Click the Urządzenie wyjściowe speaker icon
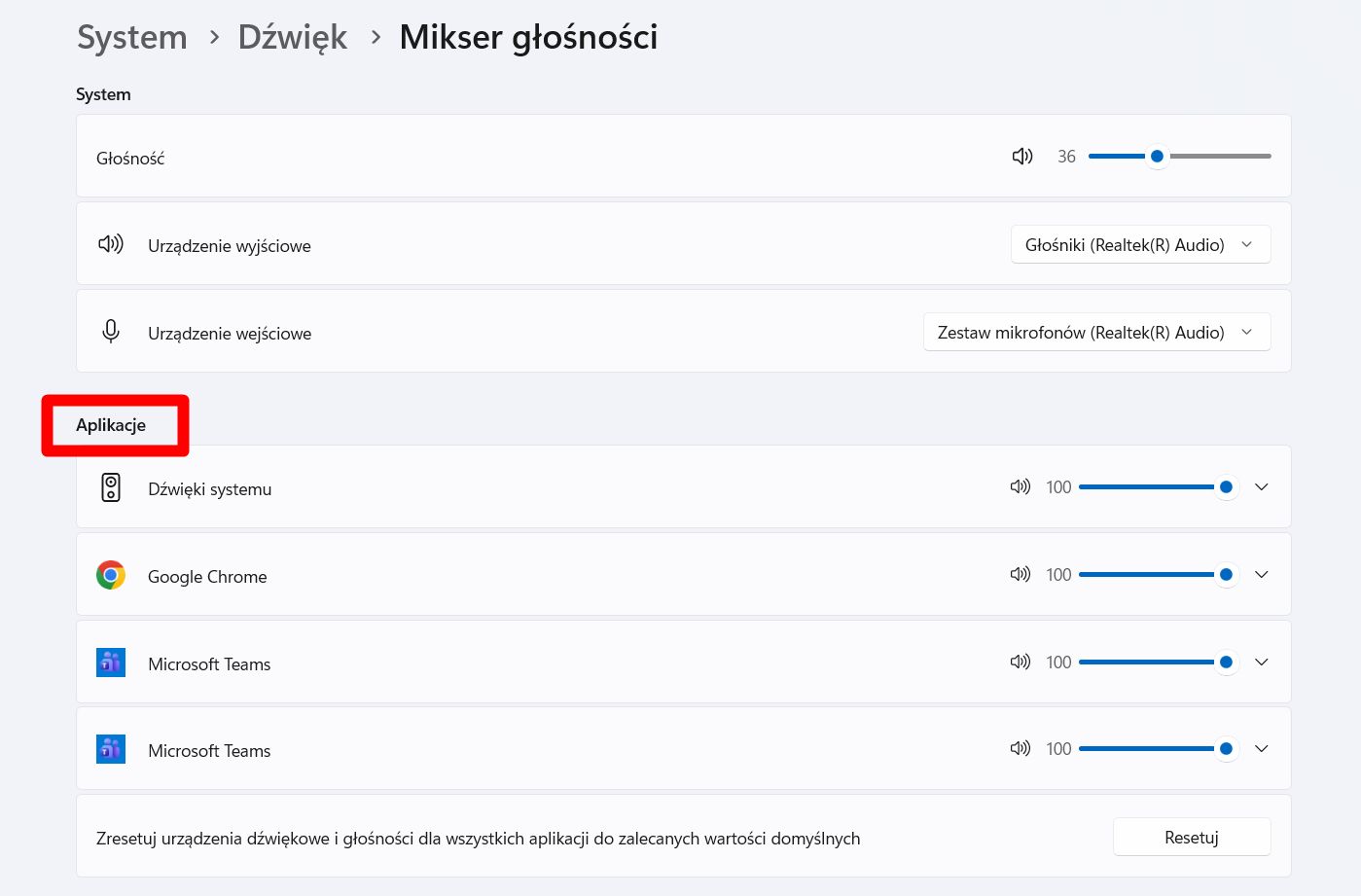The height and width of the screenshot is (896, 1361). point(111,244)
